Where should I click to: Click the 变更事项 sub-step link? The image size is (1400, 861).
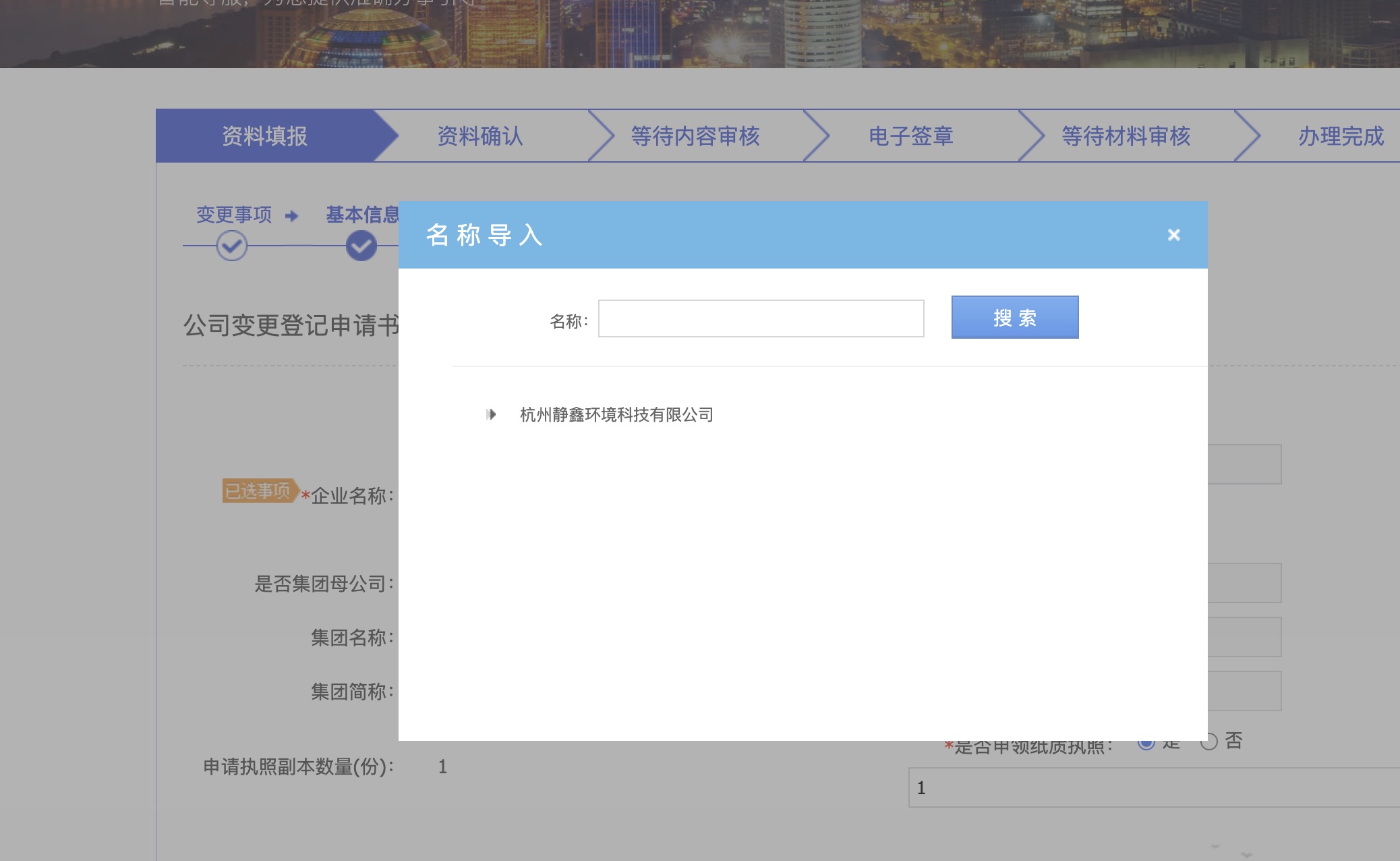tap(233, 215)
